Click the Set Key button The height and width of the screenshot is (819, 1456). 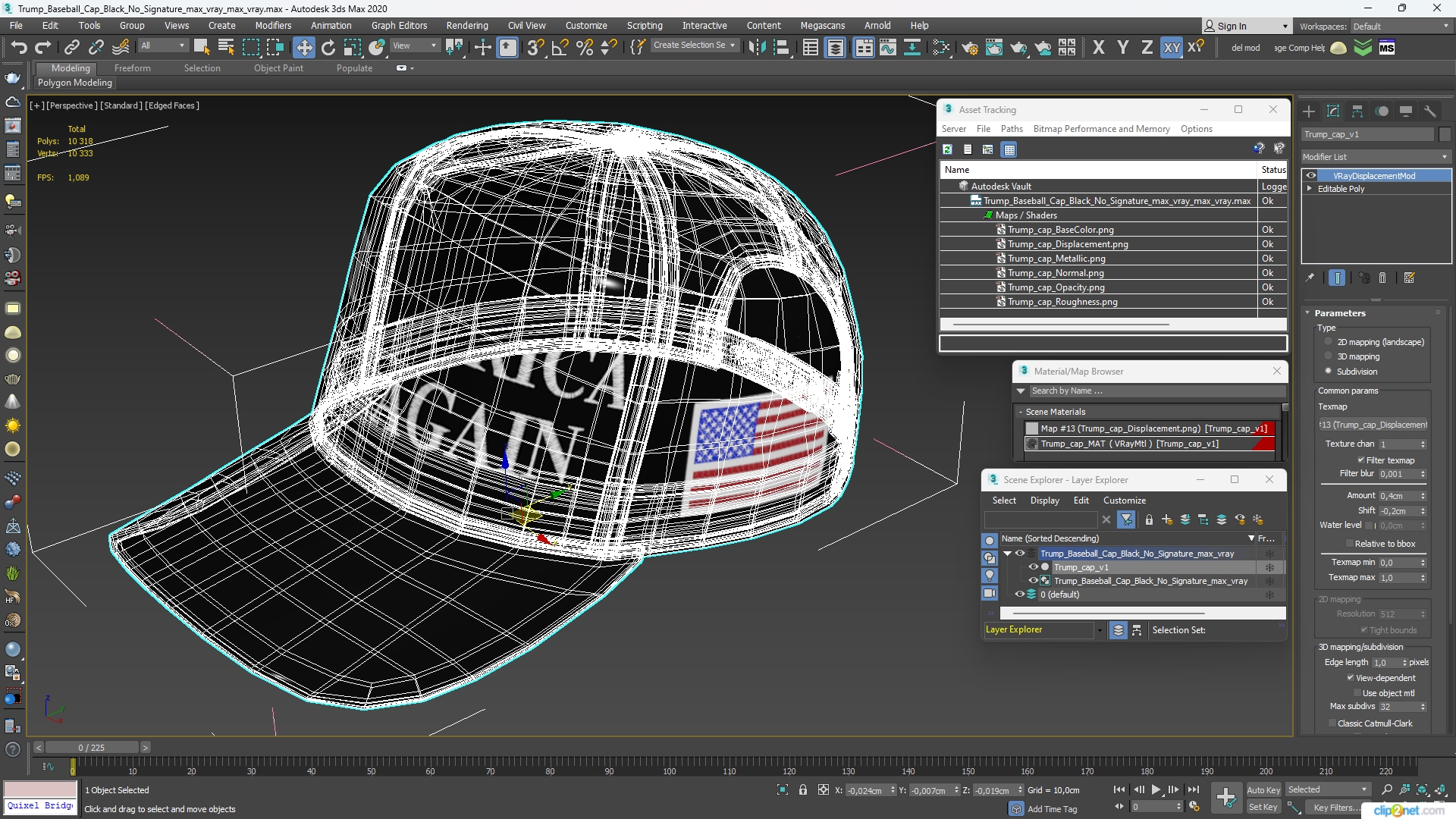1263,808
